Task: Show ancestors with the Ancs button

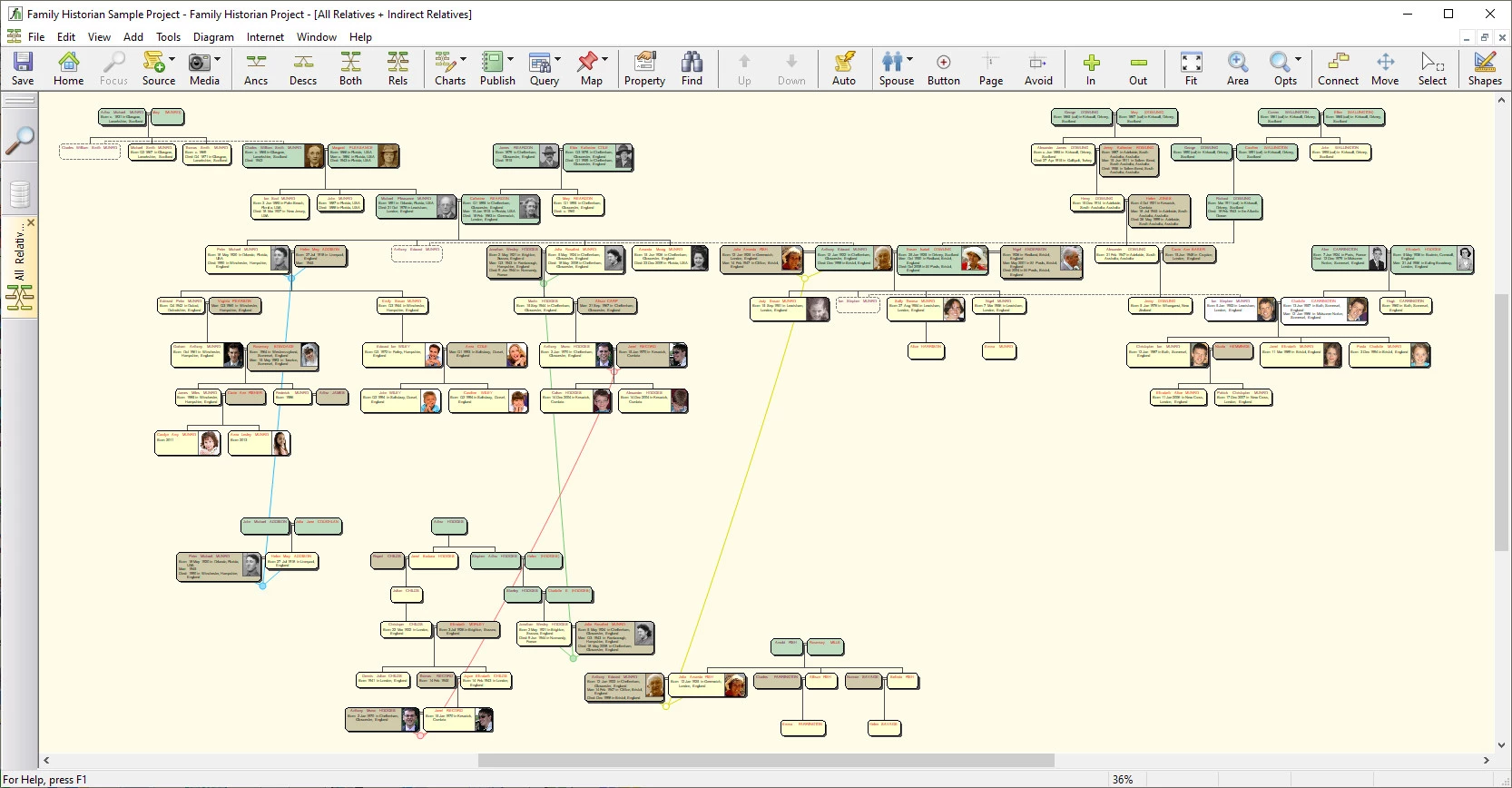Action: (256, 68)
